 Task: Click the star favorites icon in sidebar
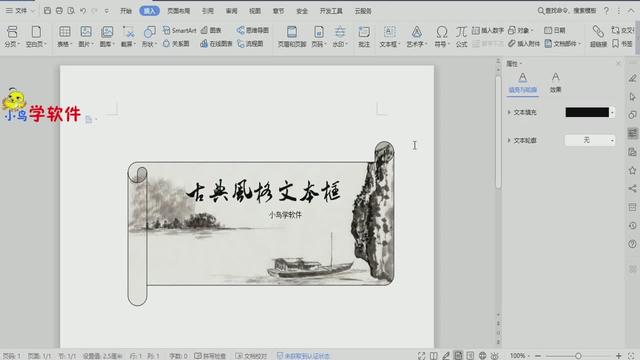point(632,170)
